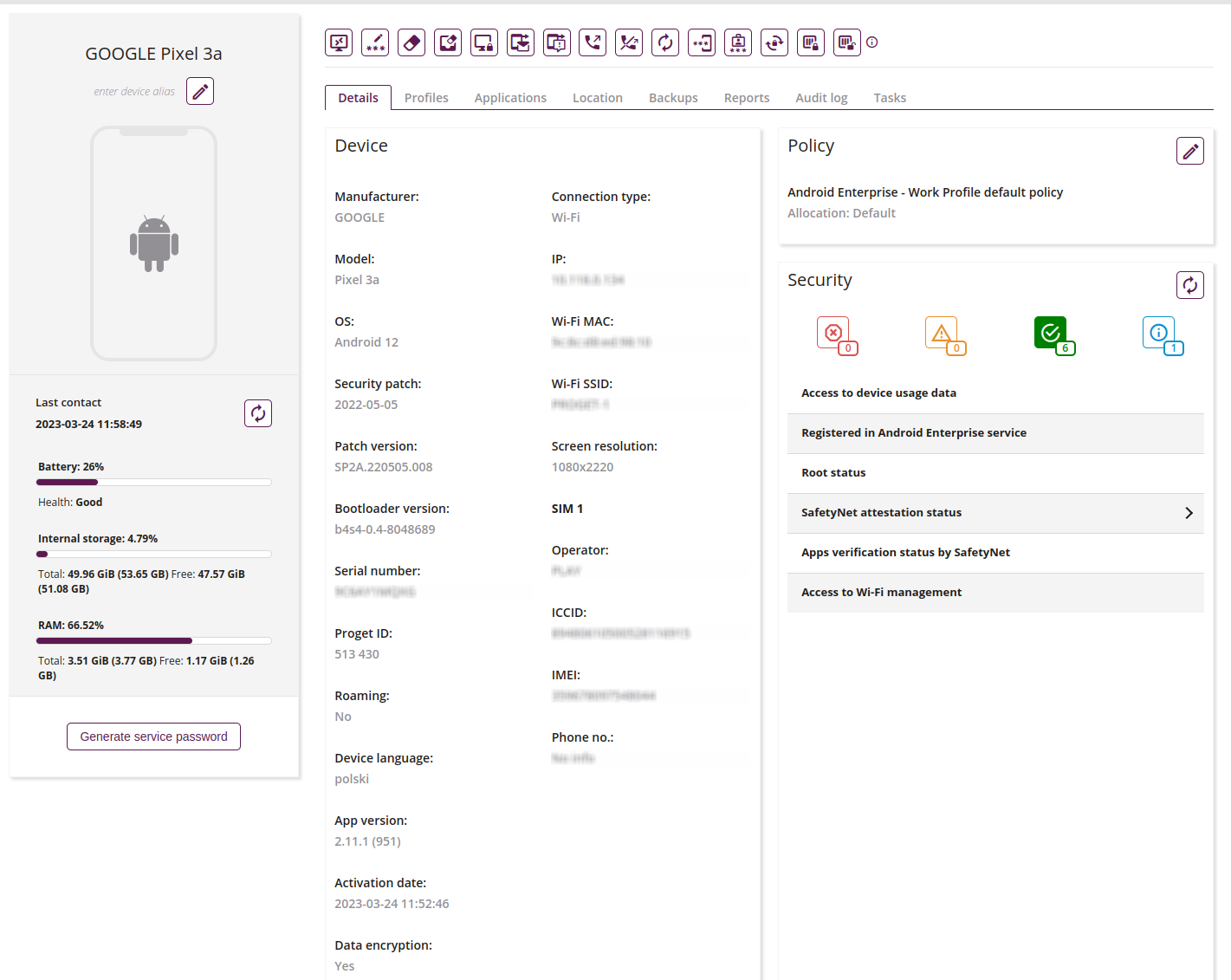This screenshot has width=1231, height=980.
Task: Show security info items with blue icon
Action: click(x=1160, y=334)
